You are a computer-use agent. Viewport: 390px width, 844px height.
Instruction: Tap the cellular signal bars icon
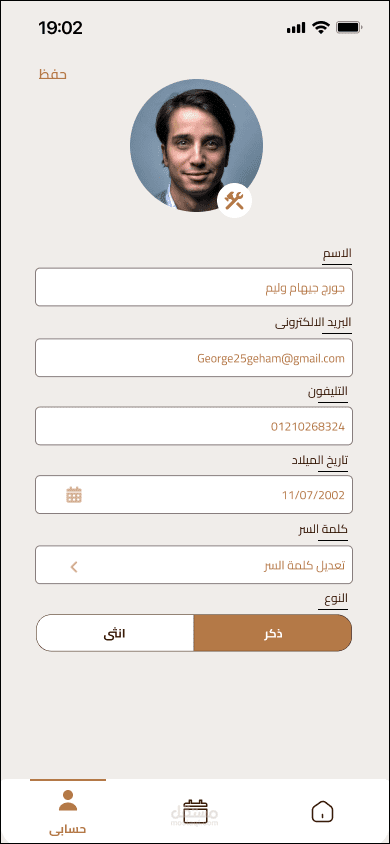click(x=296, y=28)
